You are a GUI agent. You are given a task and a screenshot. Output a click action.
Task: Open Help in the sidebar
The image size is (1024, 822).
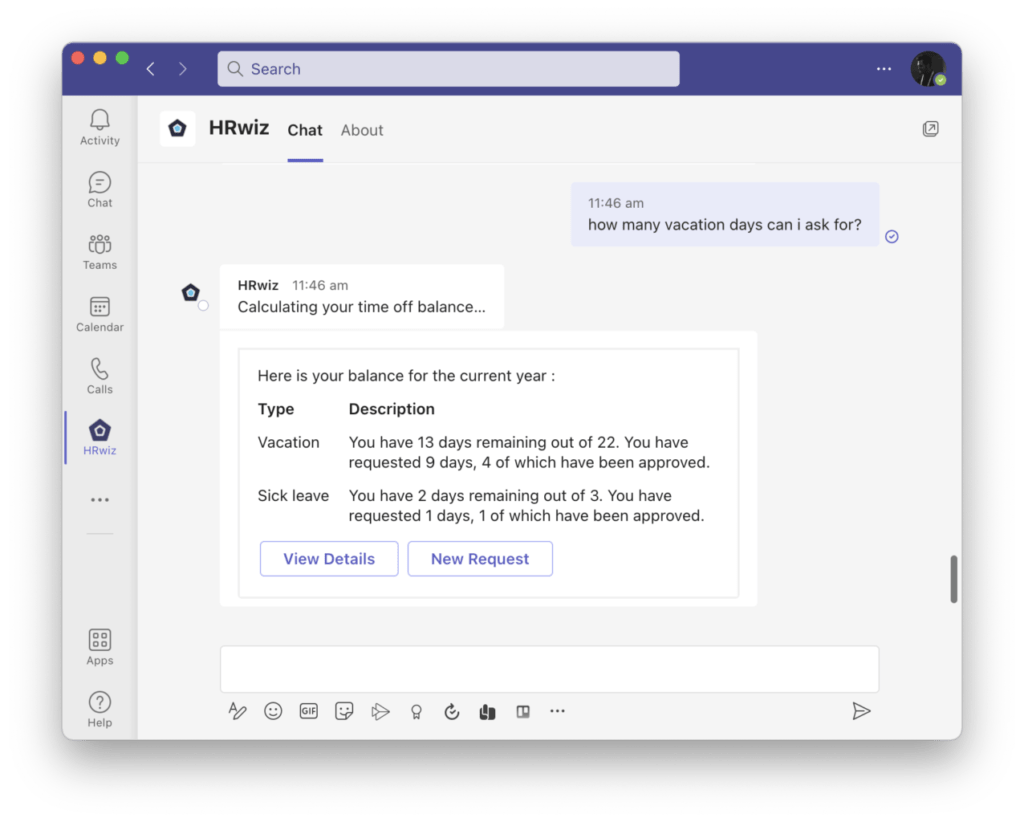(x=100, y=709)
